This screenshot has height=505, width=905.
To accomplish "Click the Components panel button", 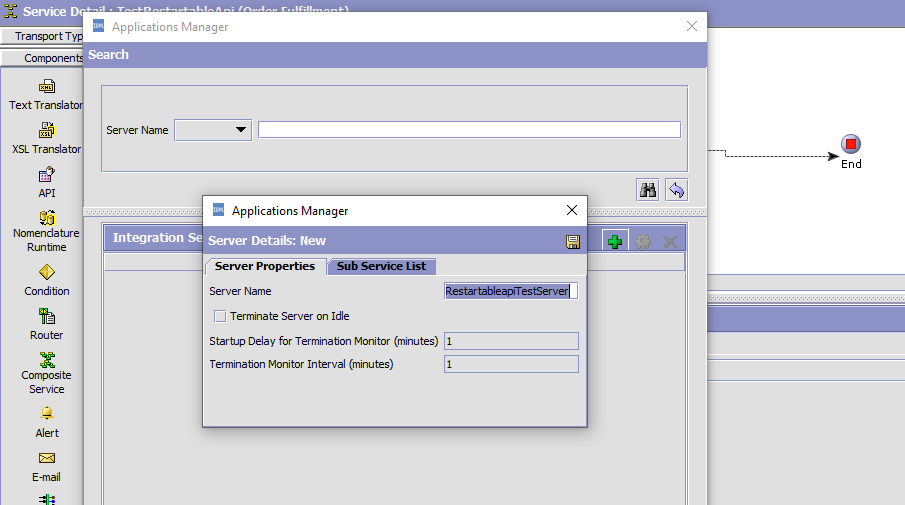I will [45, 58].
